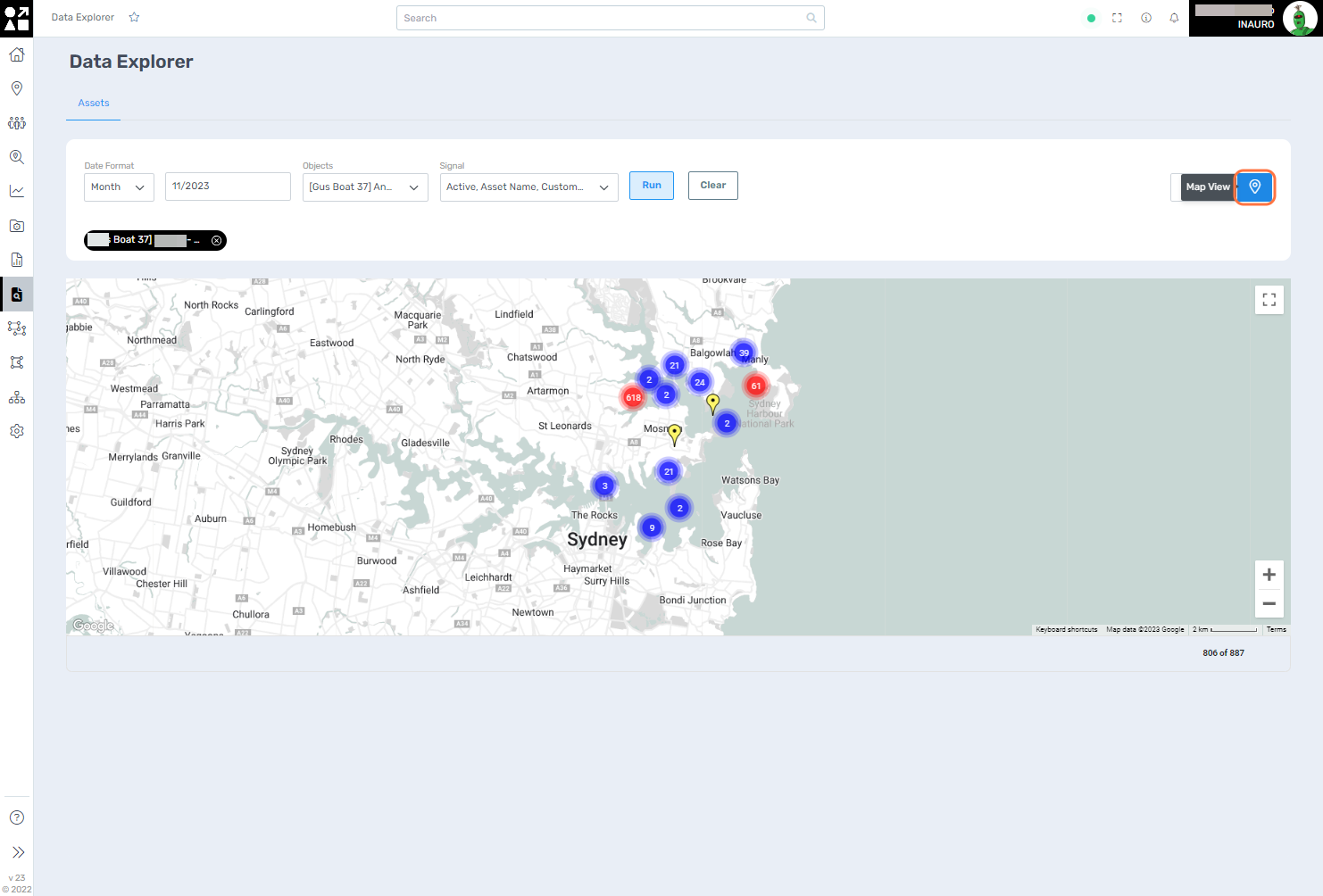Zoom in on the map

pyautogui.click(x=1269, y=575)
